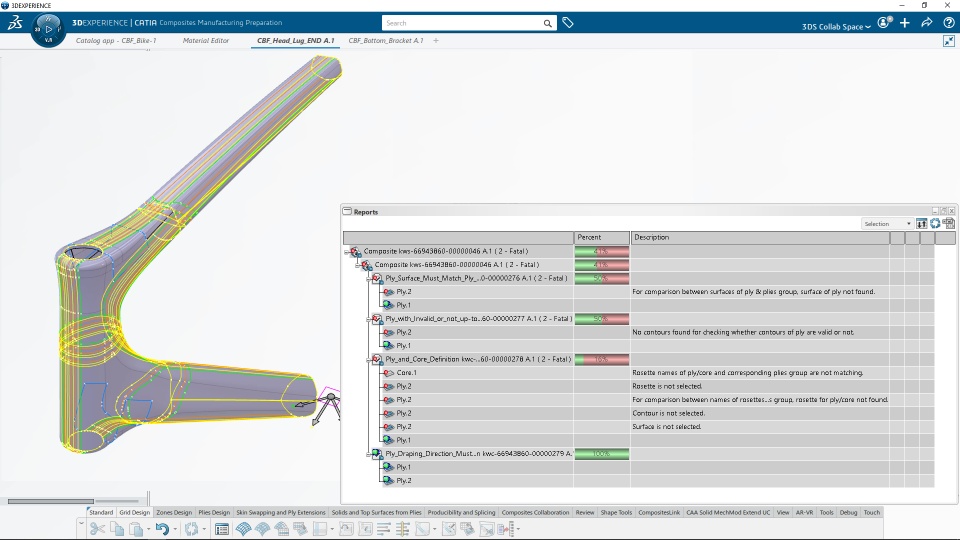
Task: Click the Description column header
Action: (760, 238)
